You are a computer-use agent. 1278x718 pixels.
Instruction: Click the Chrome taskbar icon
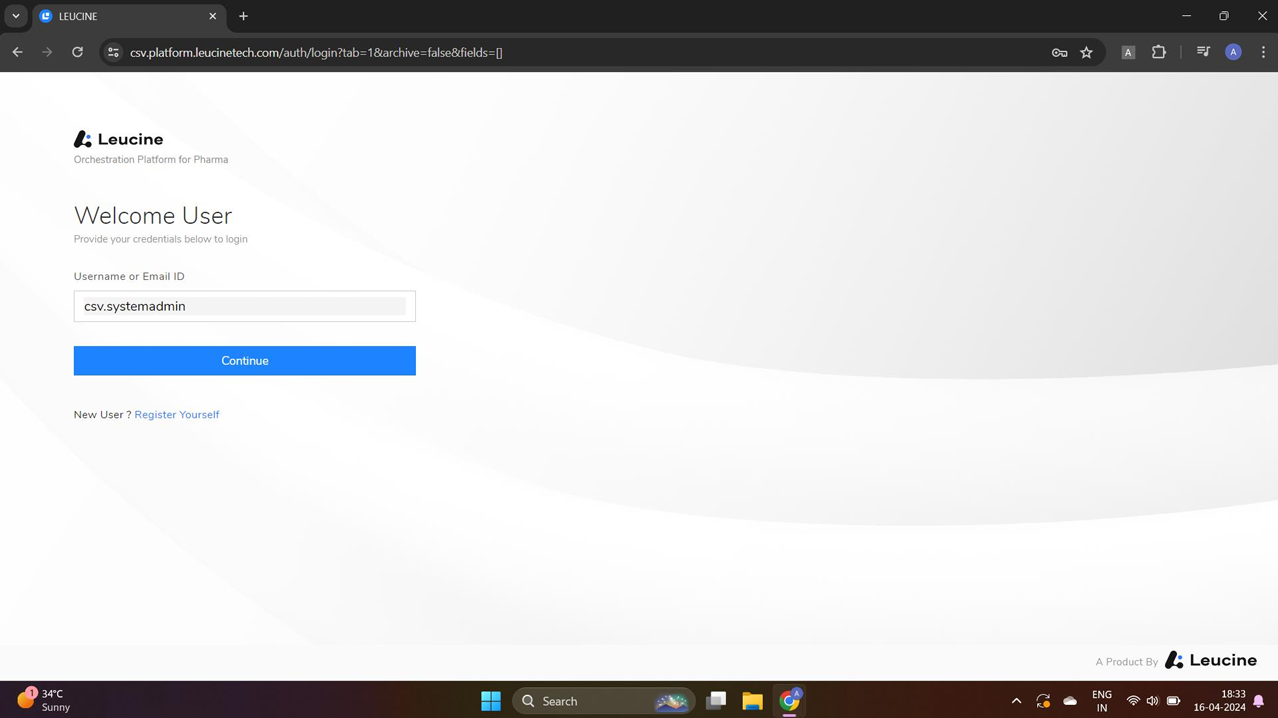pyautogui.click(x=790, y=701)
